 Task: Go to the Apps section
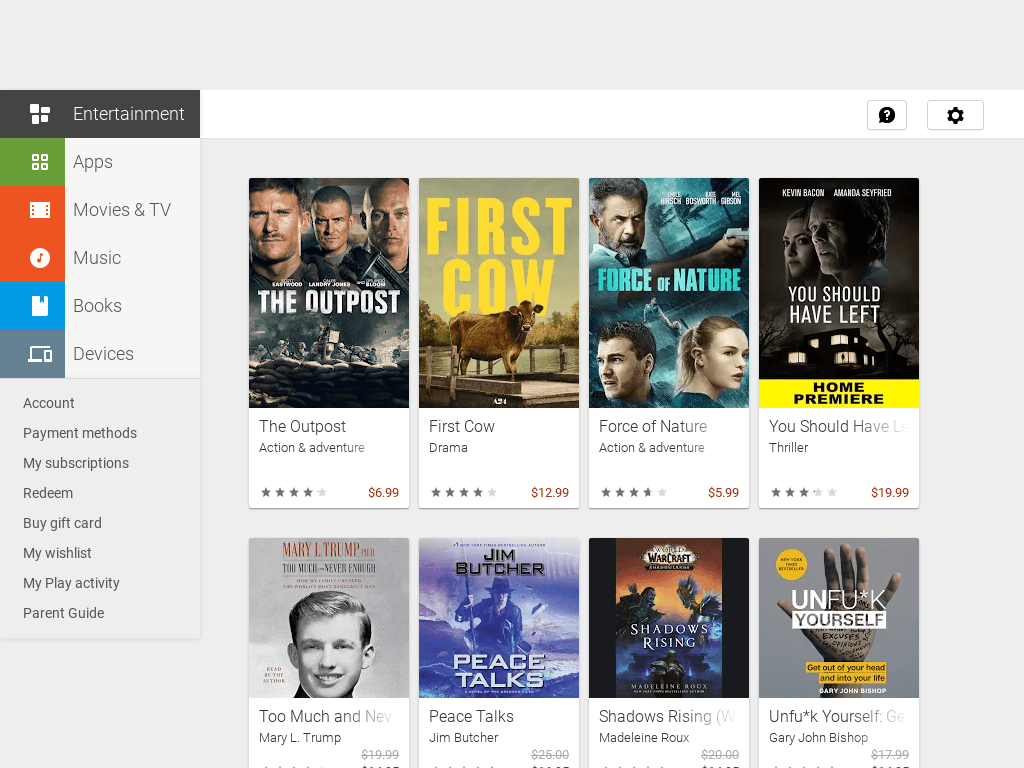[93, 162]
